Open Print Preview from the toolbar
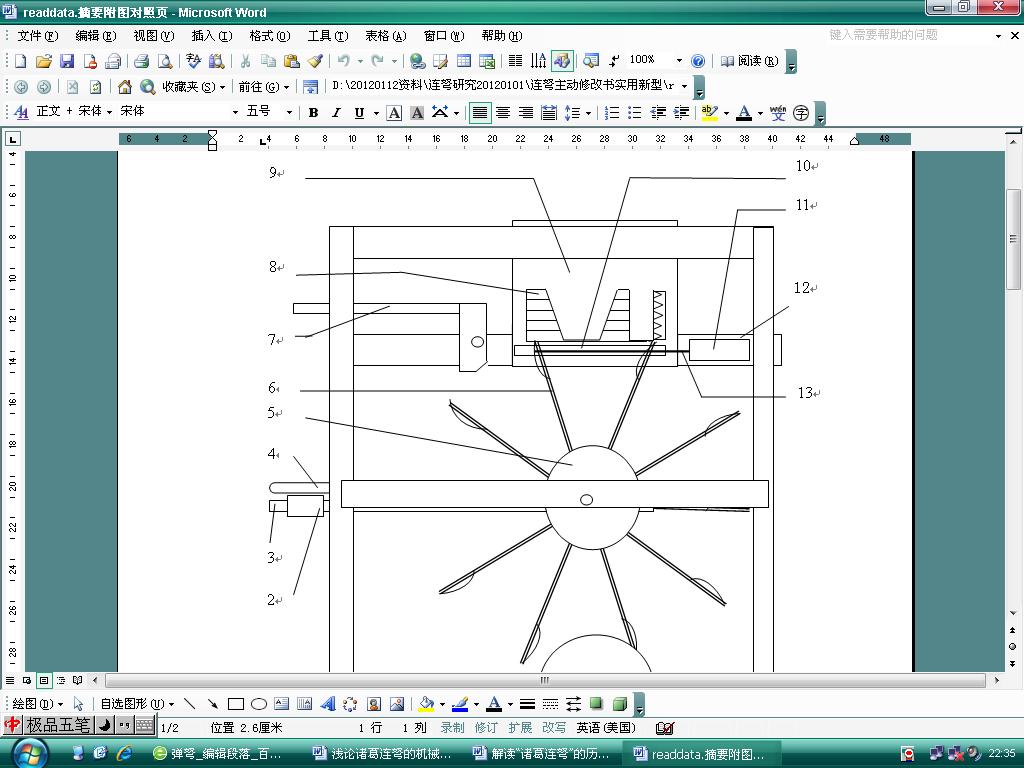The height and width of the screenshot is (768, 1024). [164, 61]
